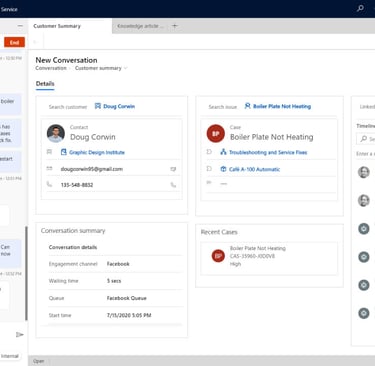Click the Facebook Queue value
Screen dimensions: 375x366
click(x=127, y=298)
